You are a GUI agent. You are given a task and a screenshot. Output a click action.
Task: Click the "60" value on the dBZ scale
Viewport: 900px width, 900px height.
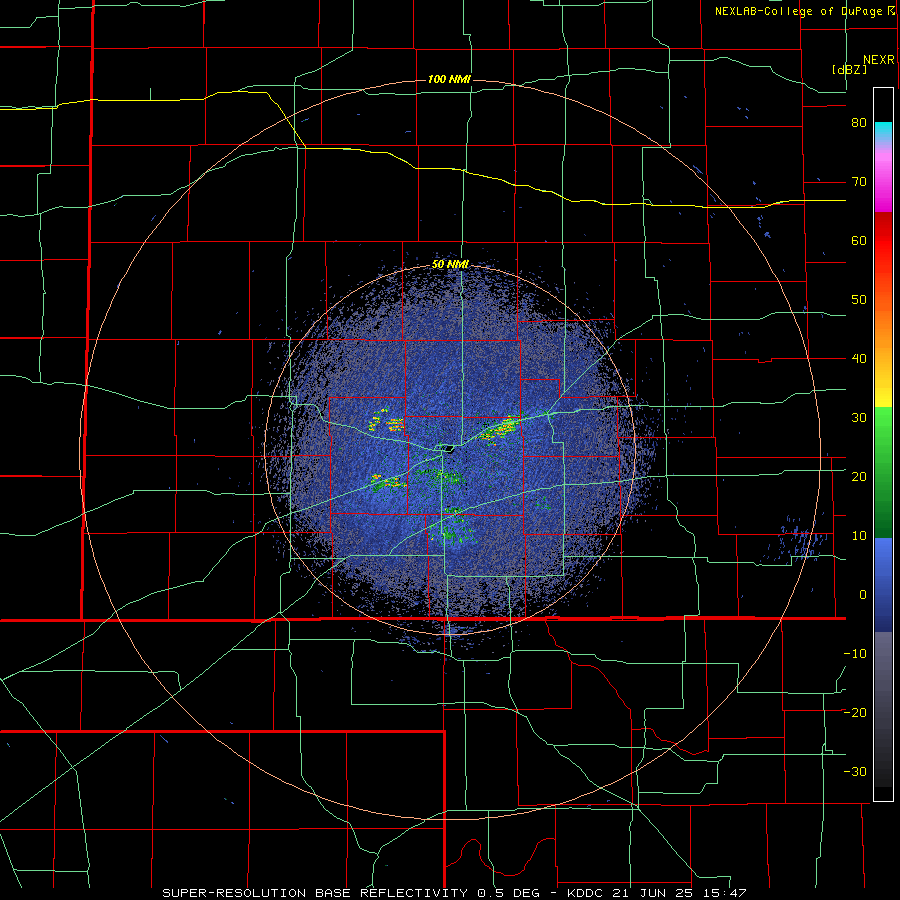(x=859, y=240)
